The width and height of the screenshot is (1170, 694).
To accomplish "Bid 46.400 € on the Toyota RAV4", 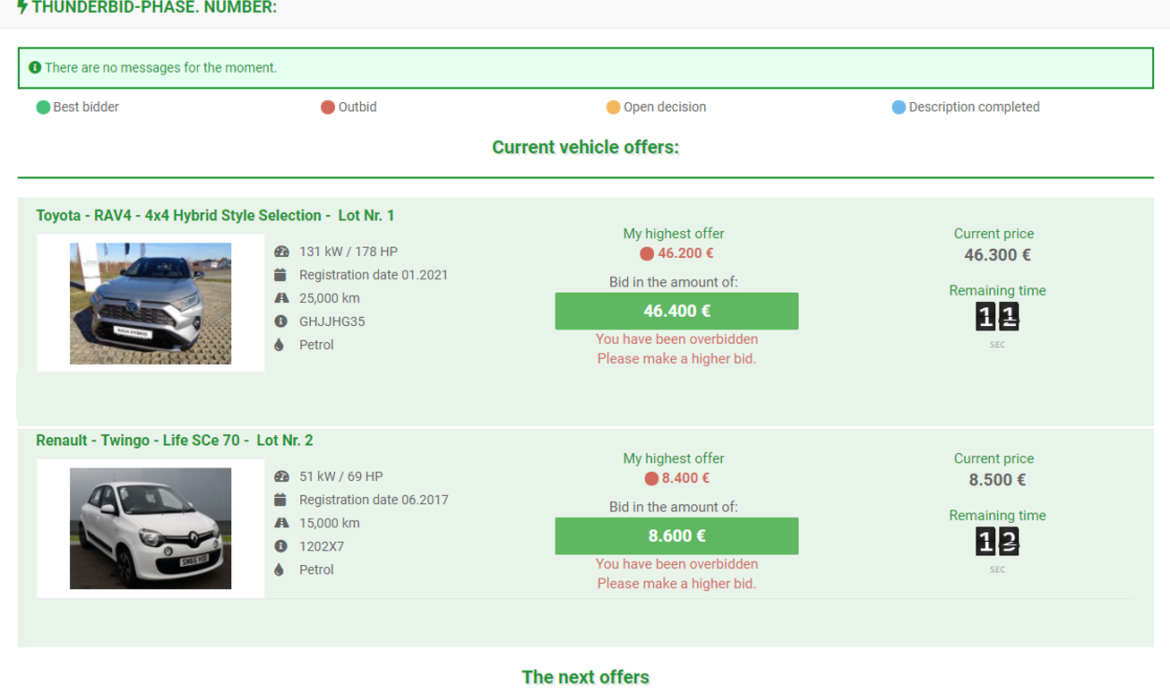I will pyautogui.click(x=677, y=311).
